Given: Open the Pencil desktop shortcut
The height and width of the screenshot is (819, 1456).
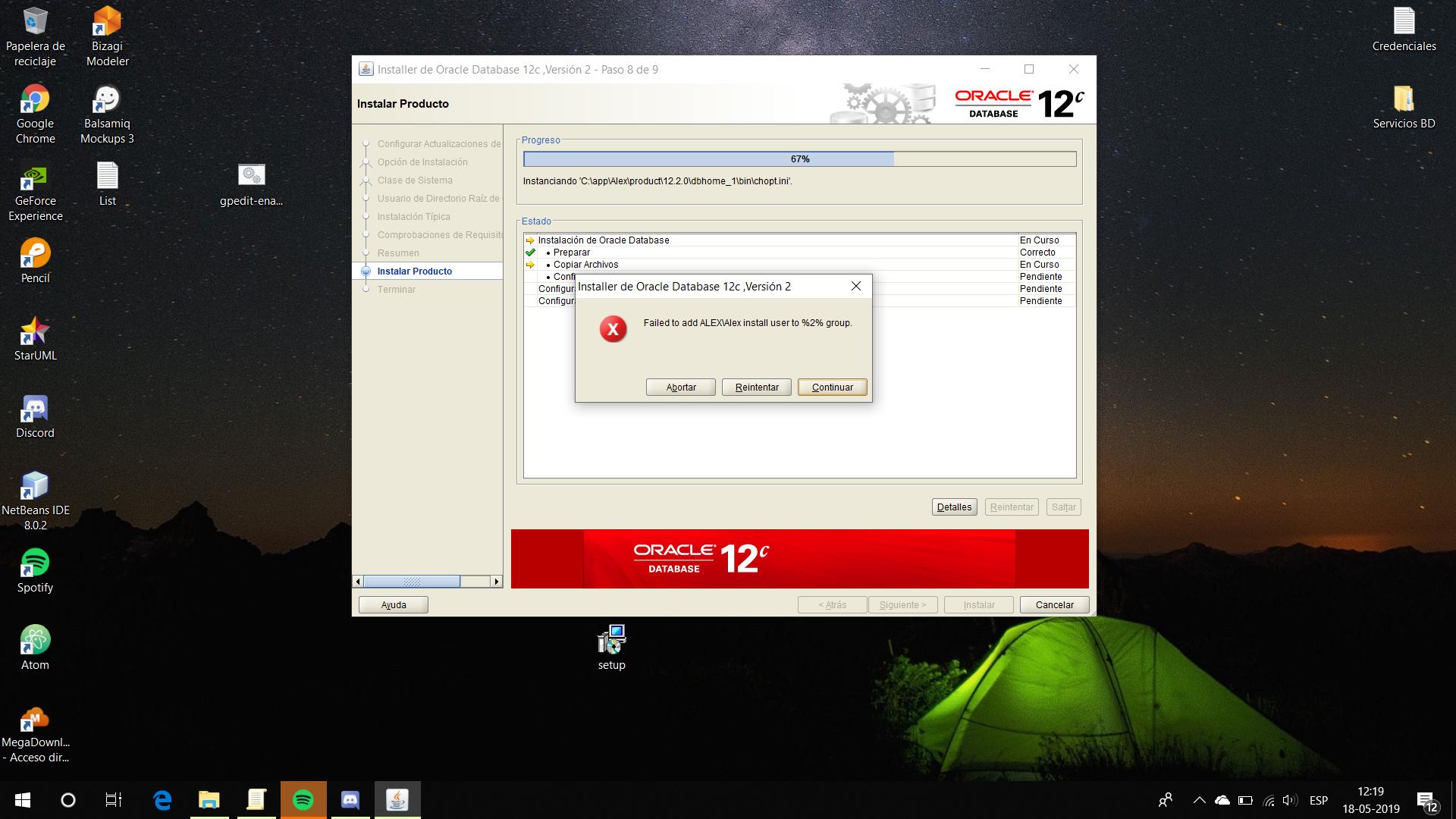Looking at the screenshot, I should click(x=35, y=261).
